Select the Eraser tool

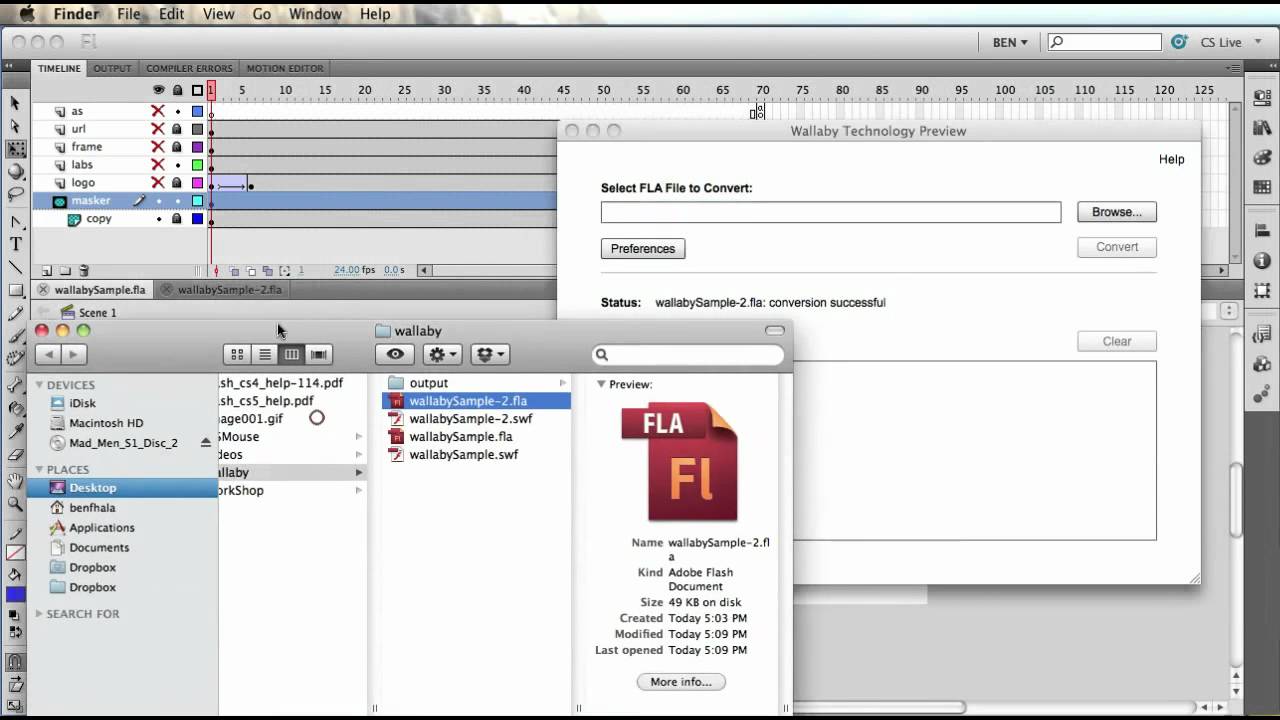[x=15, y=454]
